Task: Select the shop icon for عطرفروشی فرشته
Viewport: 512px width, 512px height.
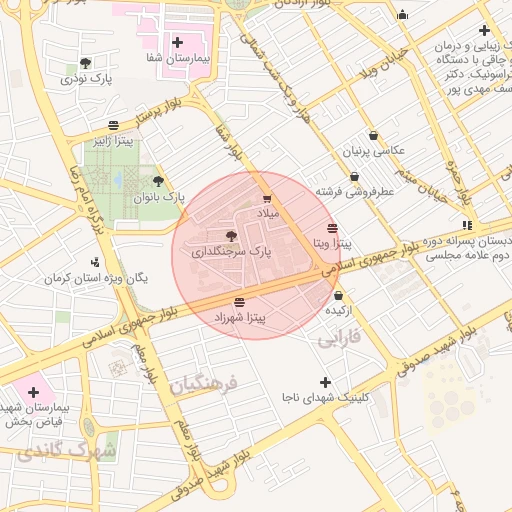Action: pos(355,177)
